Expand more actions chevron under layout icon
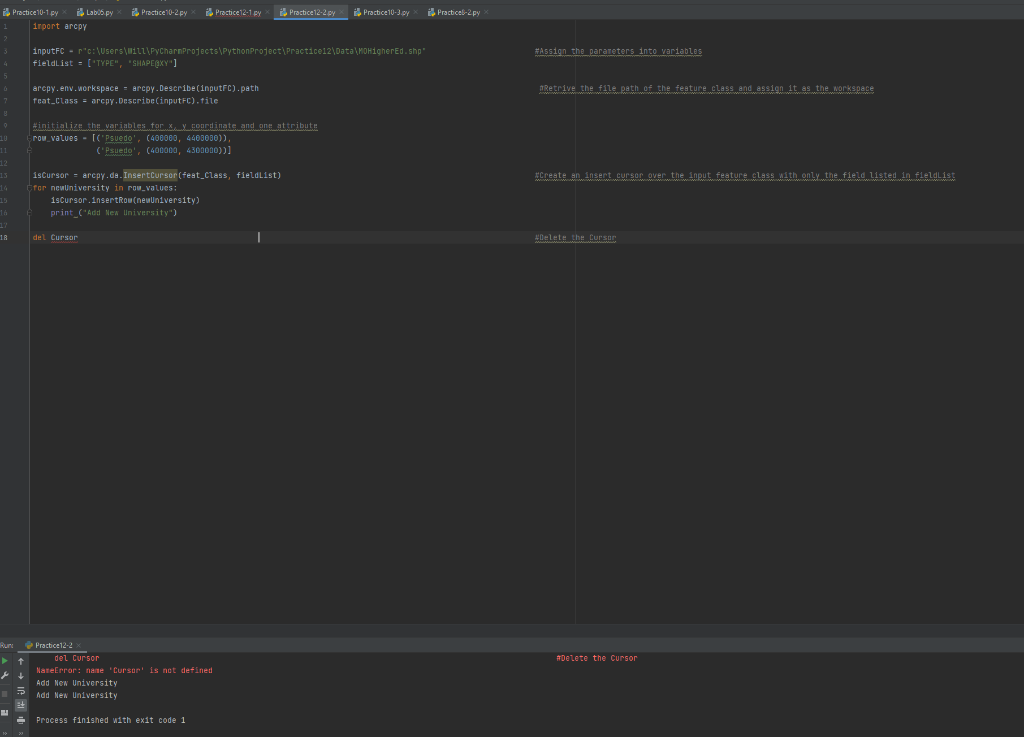The width and height of the screenshot is (1024, 737). coord(5,733)
